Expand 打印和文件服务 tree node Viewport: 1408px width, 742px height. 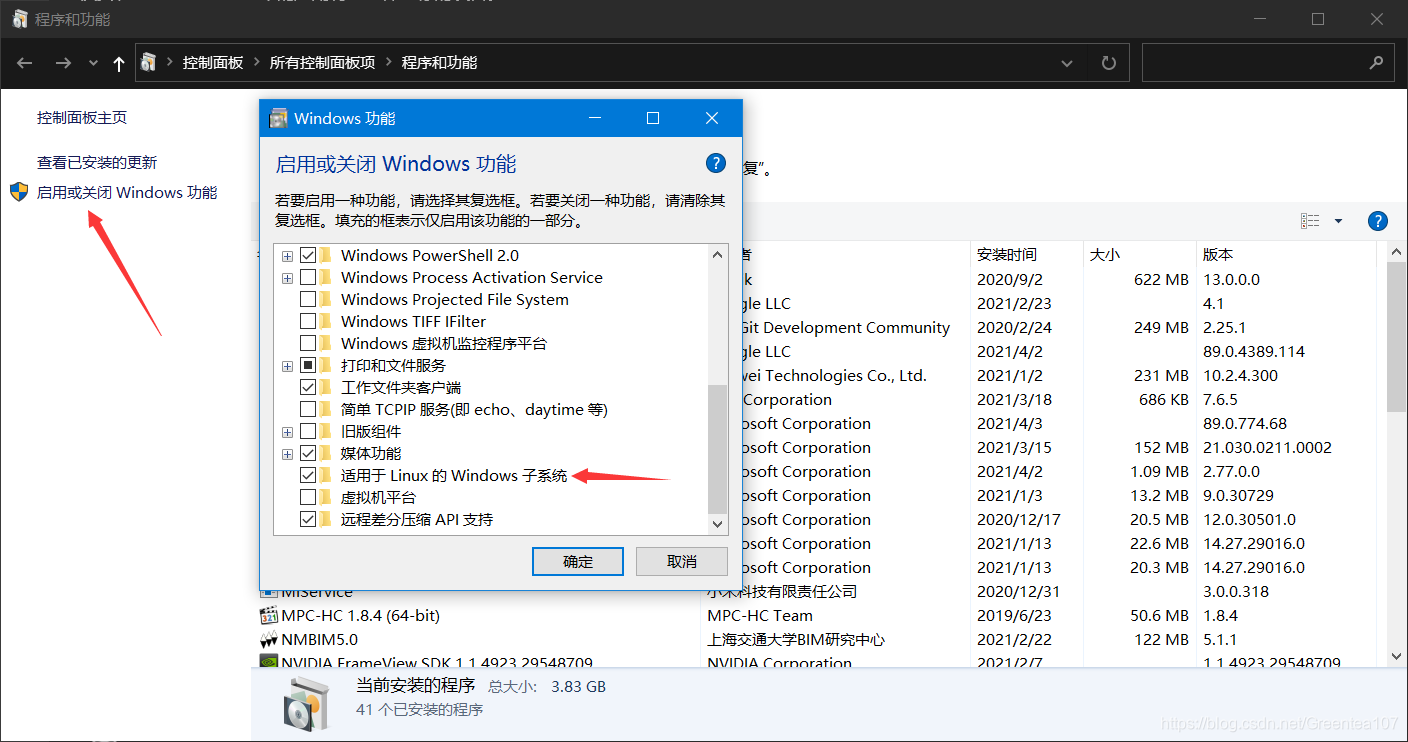tap(287, 365)
